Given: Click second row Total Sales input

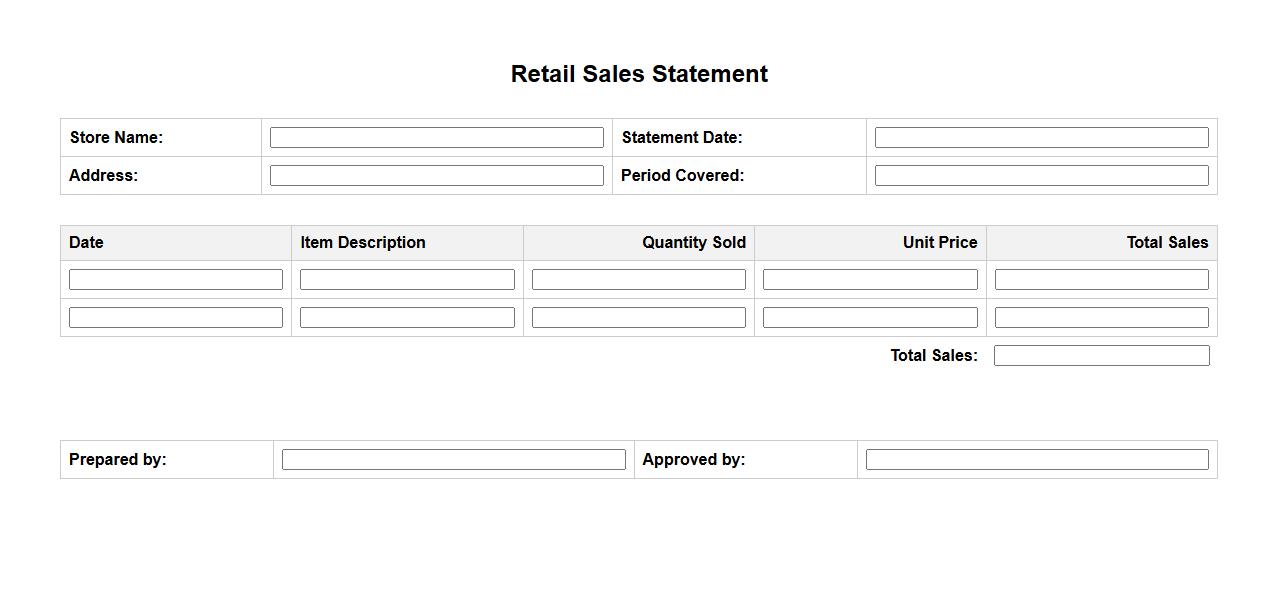Looking at the screenshot, I should tap(1101, 318).
